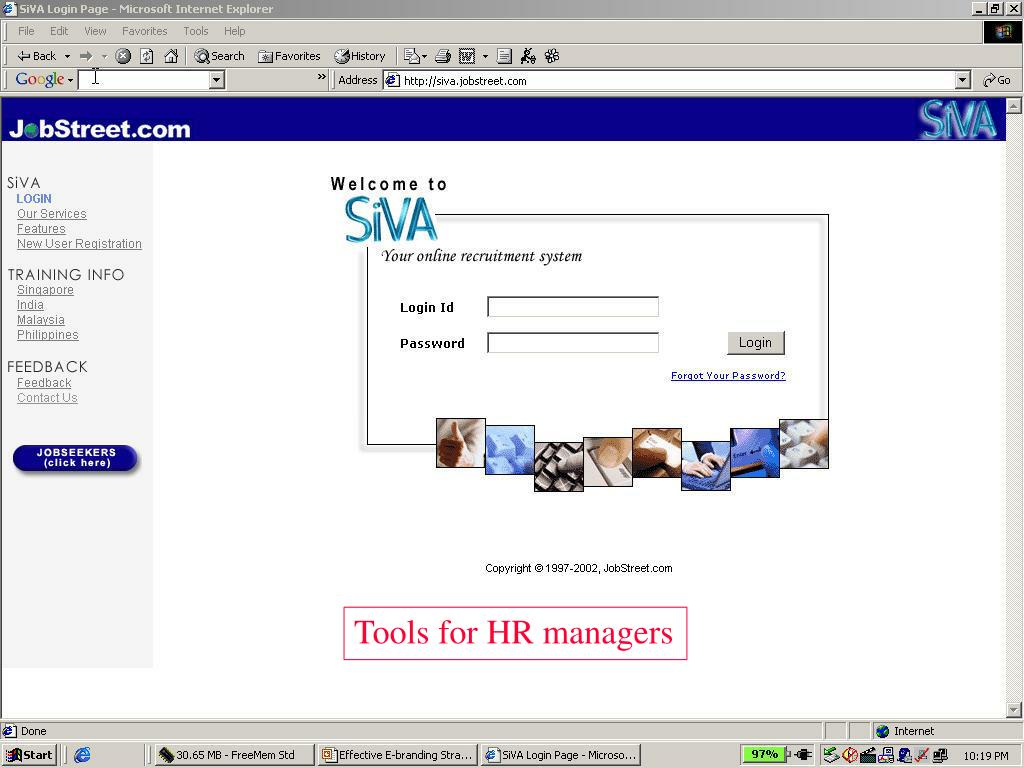1024x768 pixels.
Task: Click the Discuss toolbar icon
Action: click(x=504, y=56)
